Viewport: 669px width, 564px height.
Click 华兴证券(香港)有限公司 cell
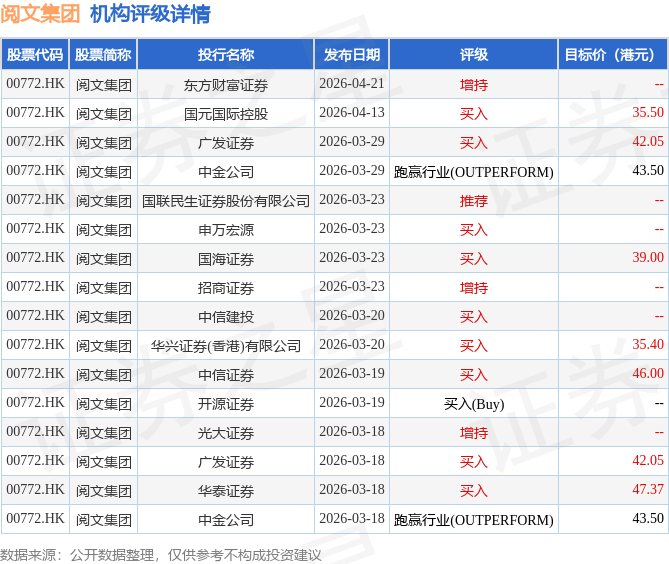click(x=226, y=346)
